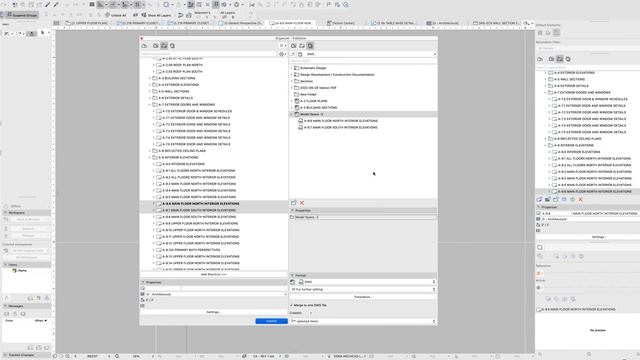This screenshot has width=640, height=360.
Task: Expand A-3 BUILDING SECTIONS folder in Organizer left tree
Action: (x=150, y=78)
